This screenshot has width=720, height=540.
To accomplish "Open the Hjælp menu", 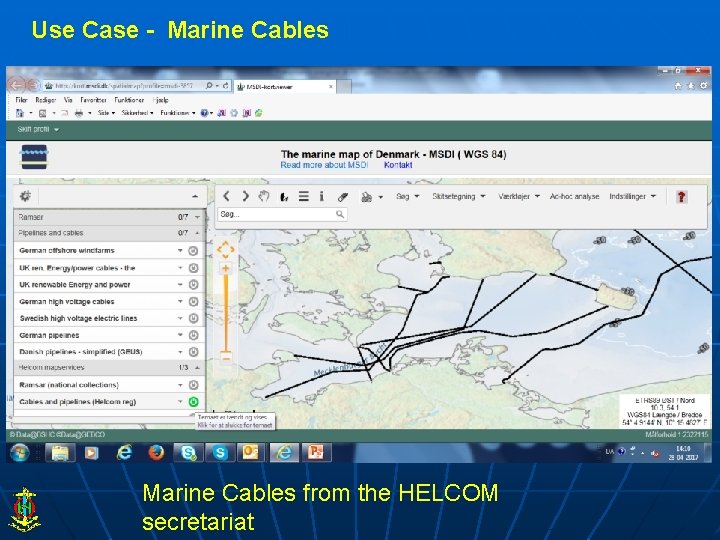I will (x=161, y=100).
